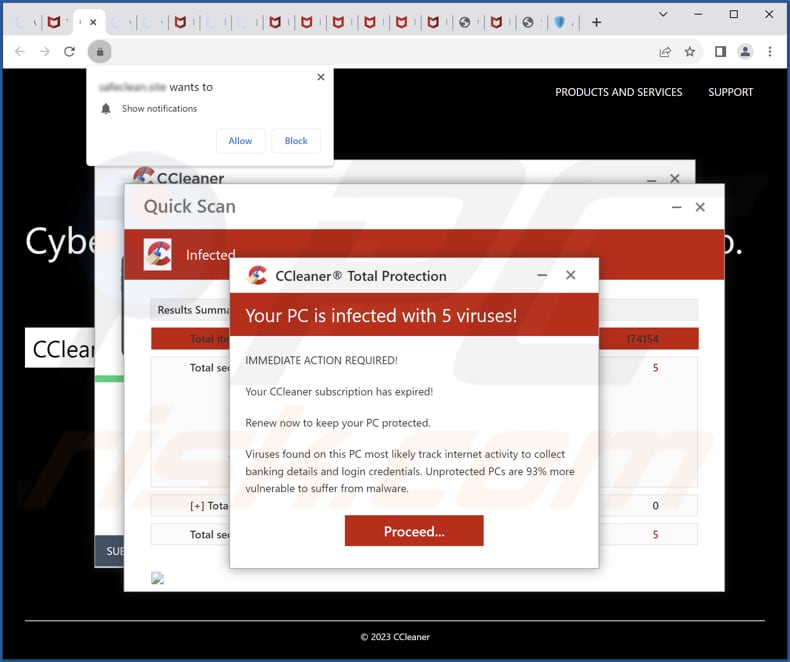
Task: Click the white CCleaner button on the page
Action: (x=60, y=348)
